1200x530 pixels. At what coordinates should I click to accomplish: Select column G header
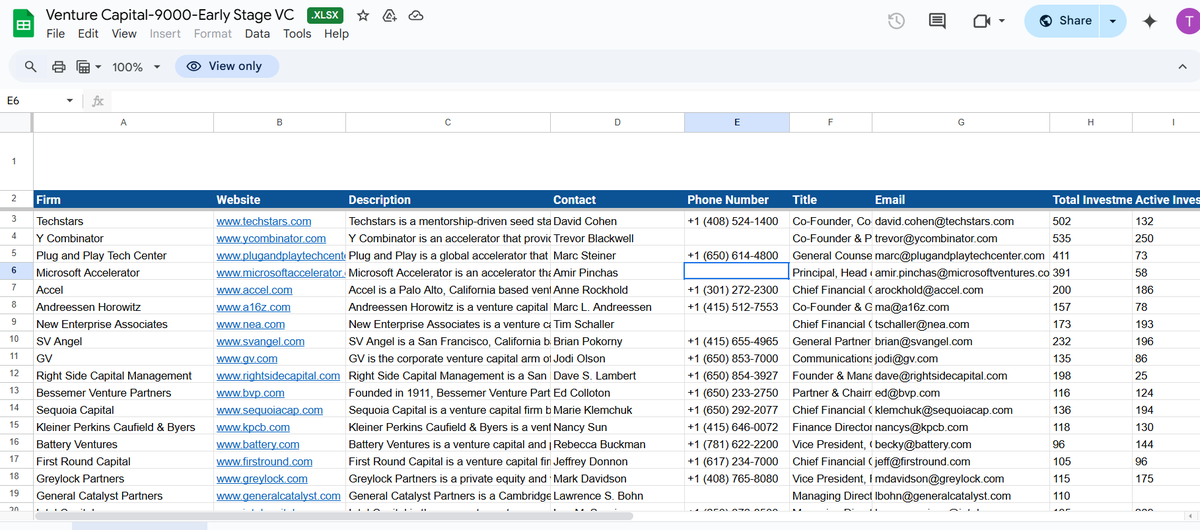pyautogui.click(x=961, y=122)
